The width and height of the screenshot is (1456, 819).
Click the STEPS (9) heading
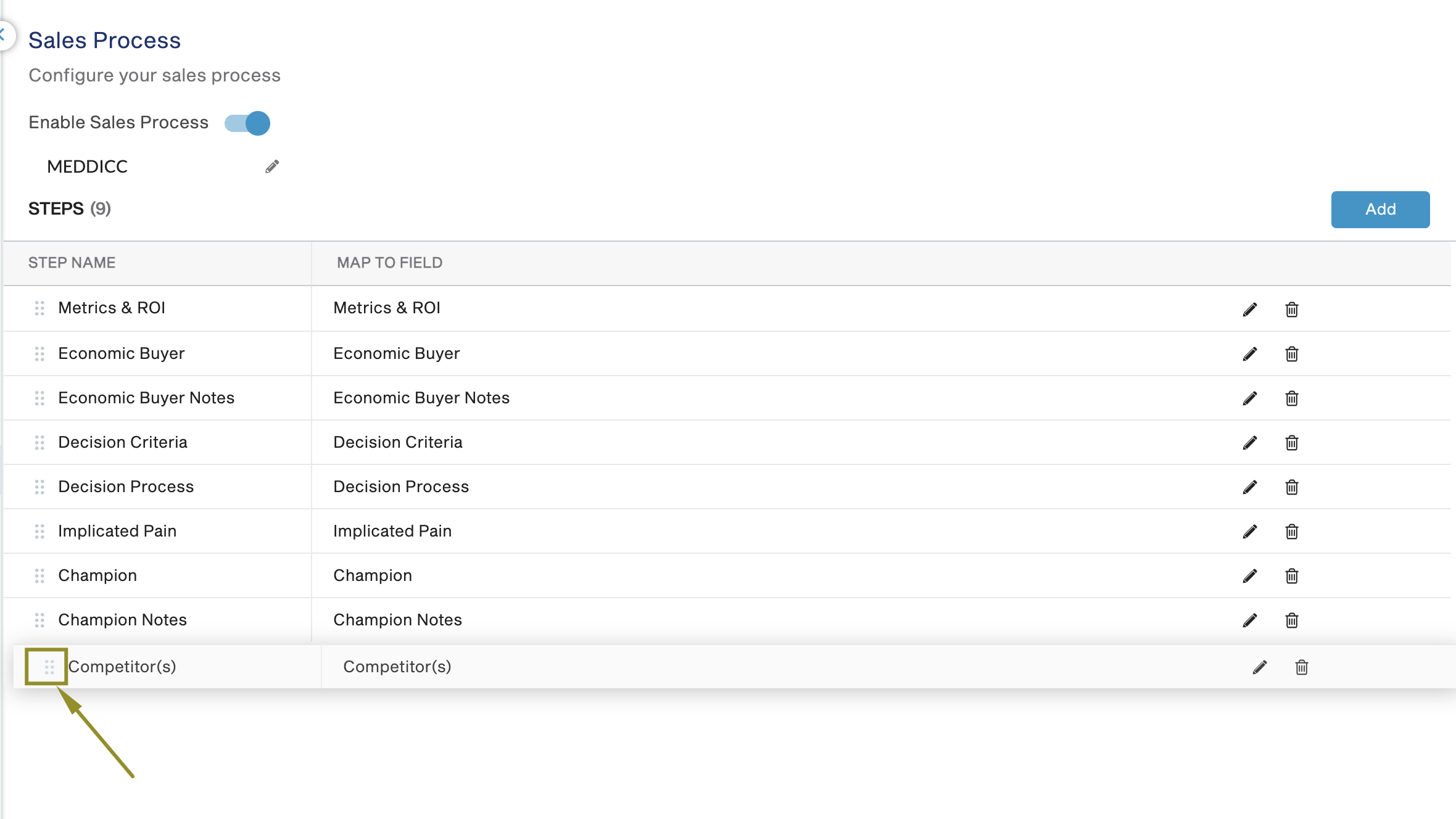[70, 208]
